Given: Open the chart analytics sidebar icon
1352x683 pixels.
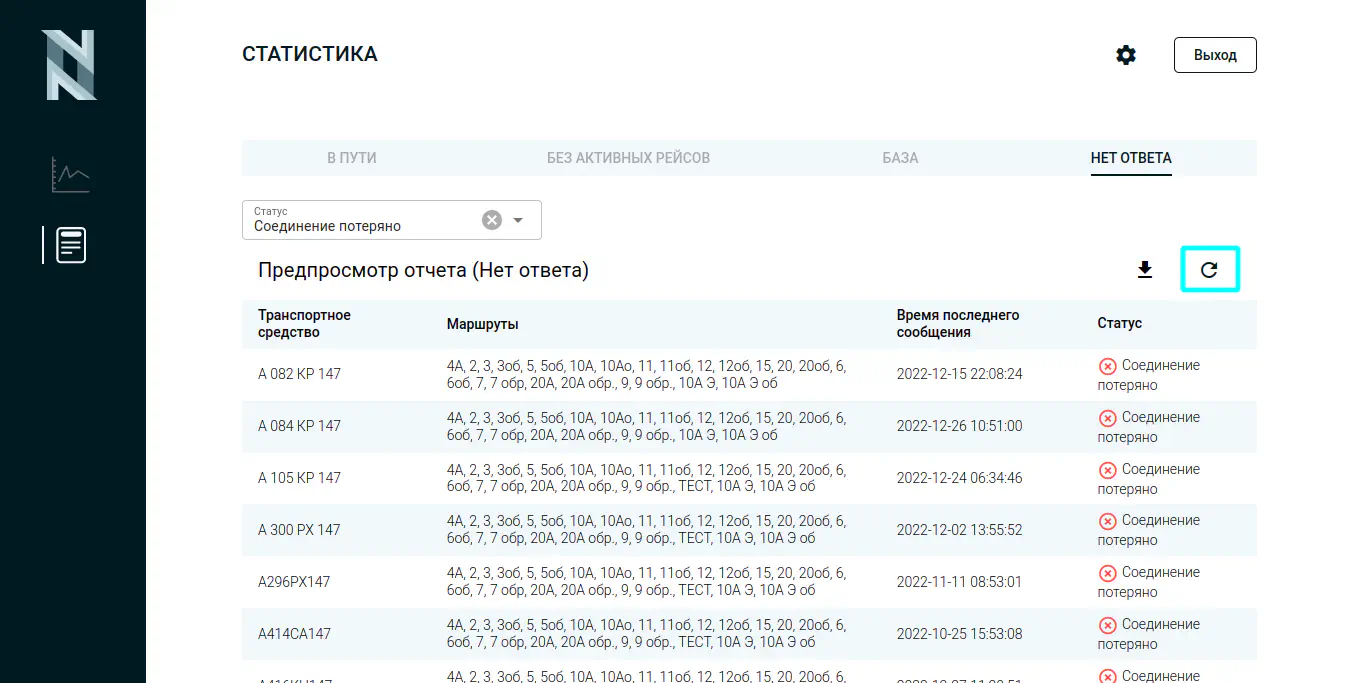Looking at the screenshot, I should pos(71,175).
